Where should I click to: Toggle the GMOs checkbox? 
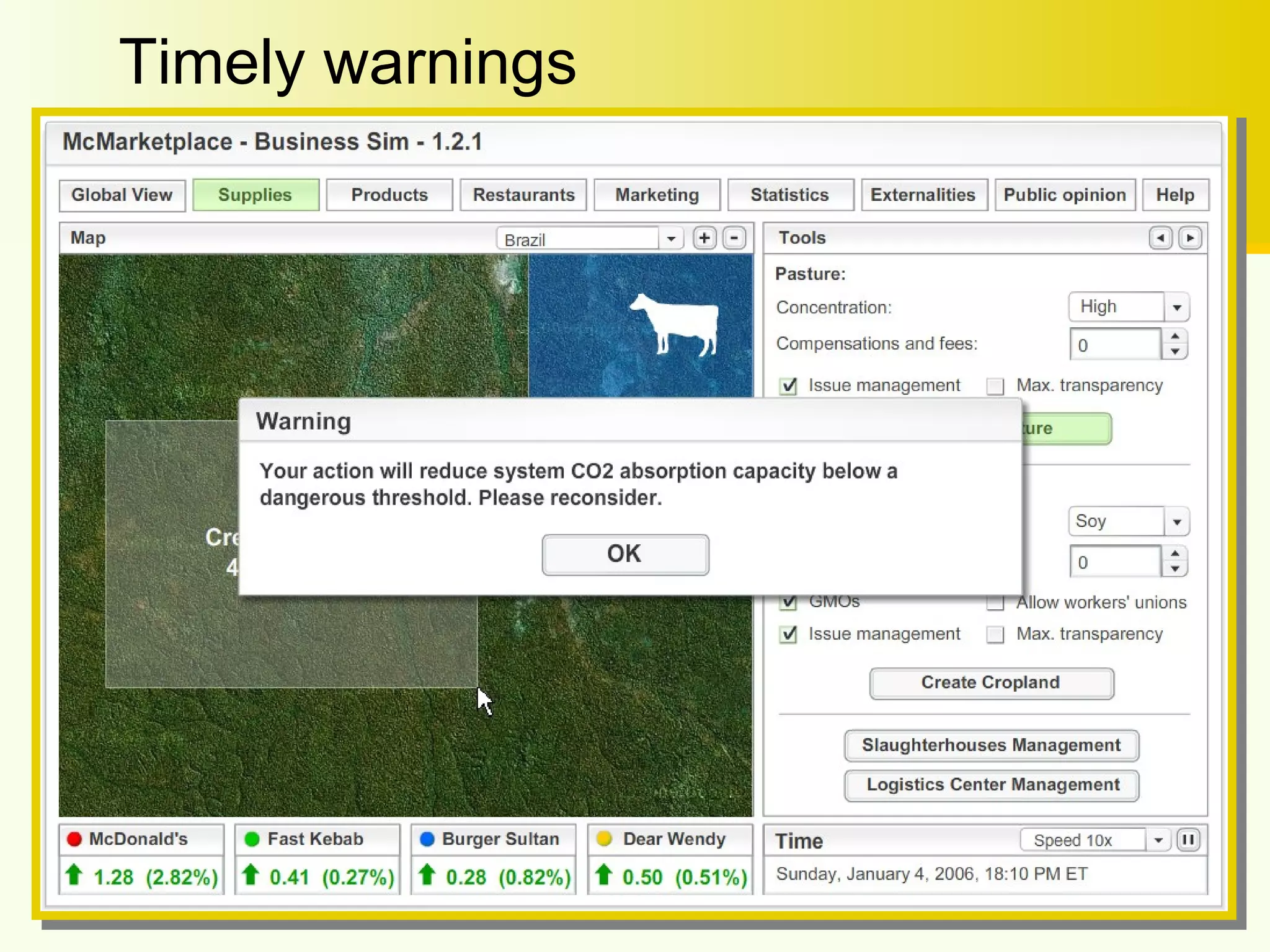pyautogui.click(x=788, y=602)
